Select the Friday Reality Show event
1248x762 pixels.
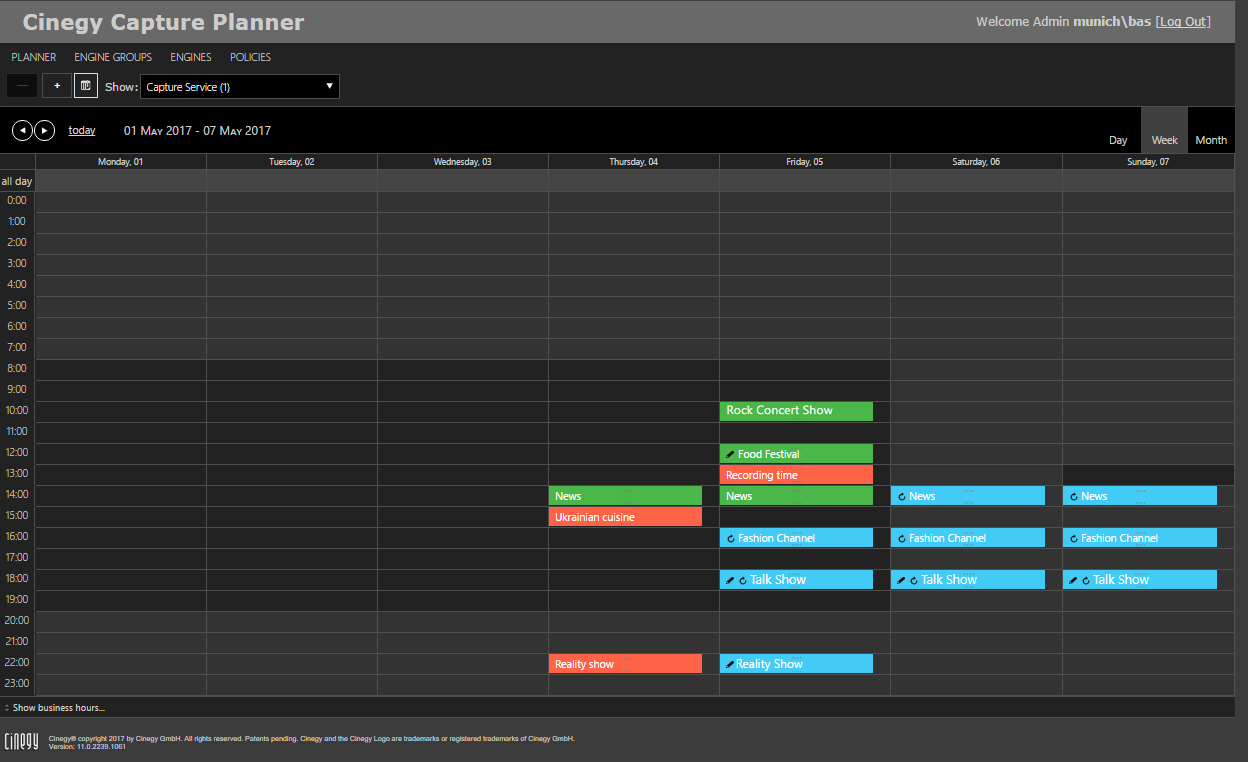pyautogui.click(x=796, y=664)
